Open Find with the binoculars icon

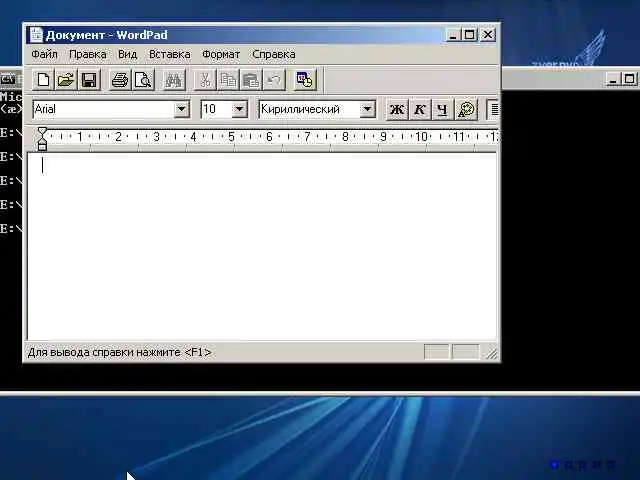(x=173, y=80)
